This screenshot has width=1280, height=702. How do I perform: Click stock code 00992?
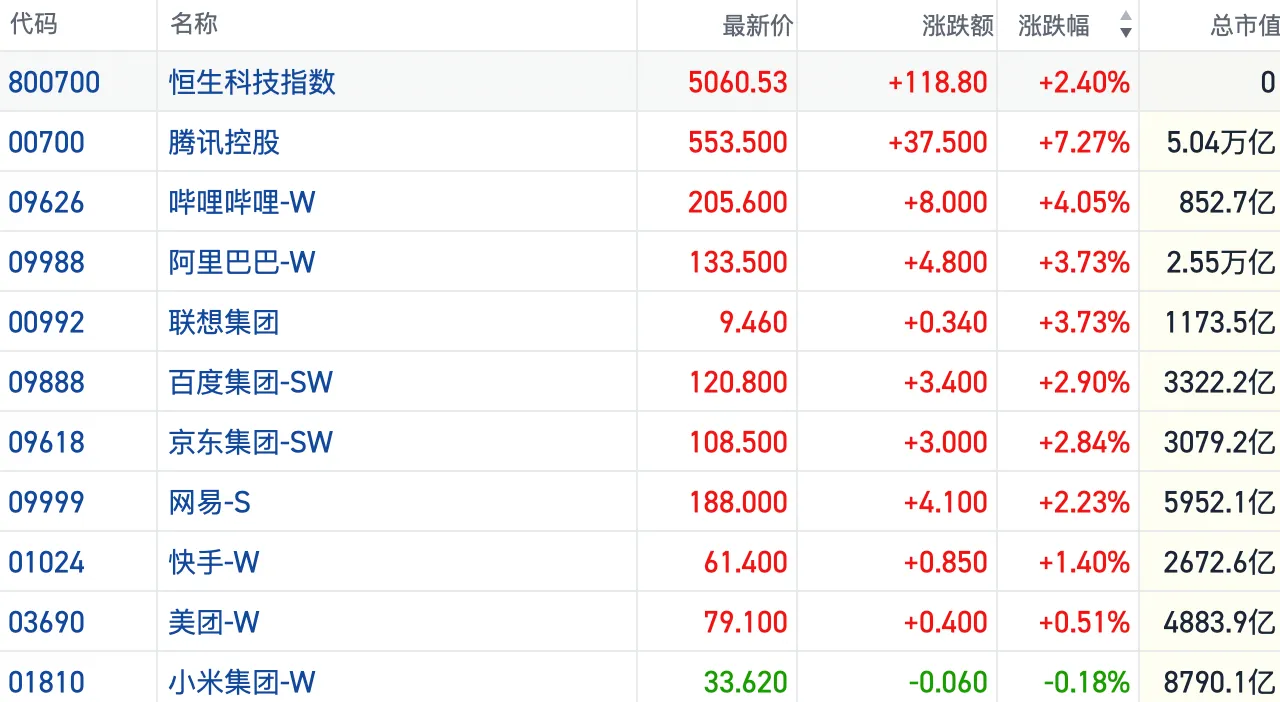tap(46, 322)
